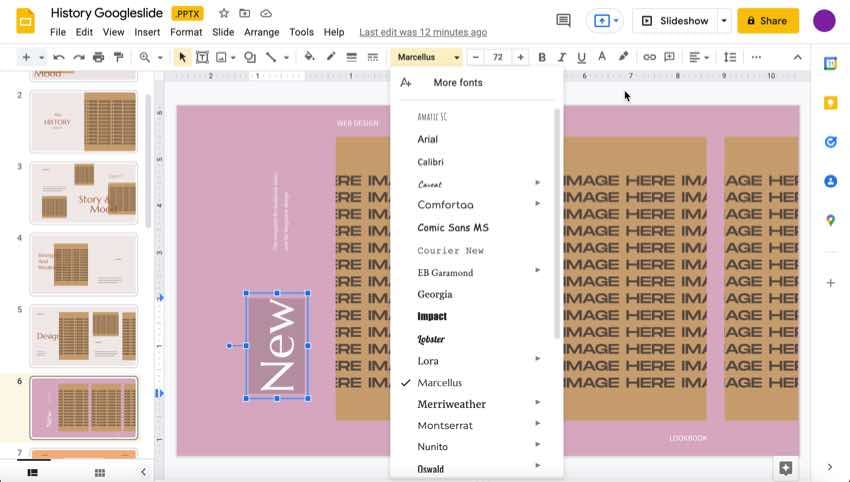Switch to filmstrip view

click(x=33, y=472)
